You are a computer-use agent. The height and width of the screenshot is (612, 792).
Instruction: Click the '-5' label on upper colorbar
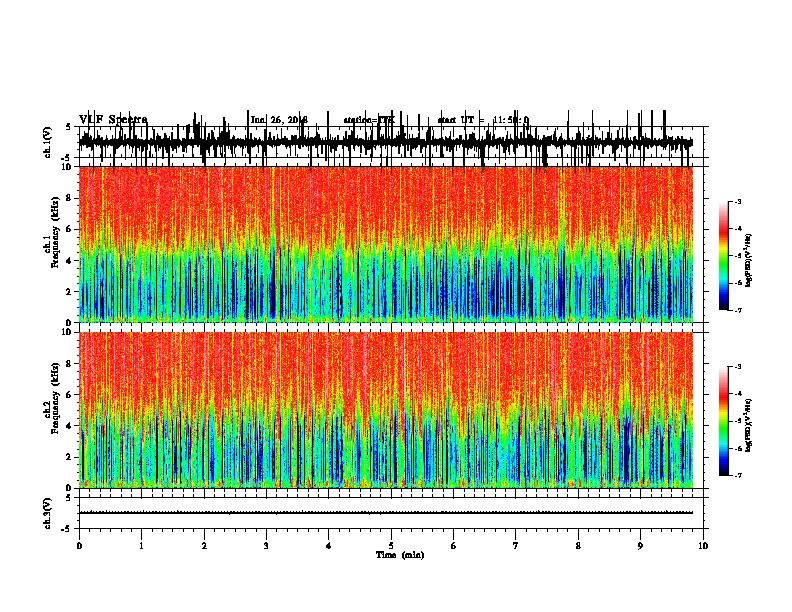click(x=737, y=256)
